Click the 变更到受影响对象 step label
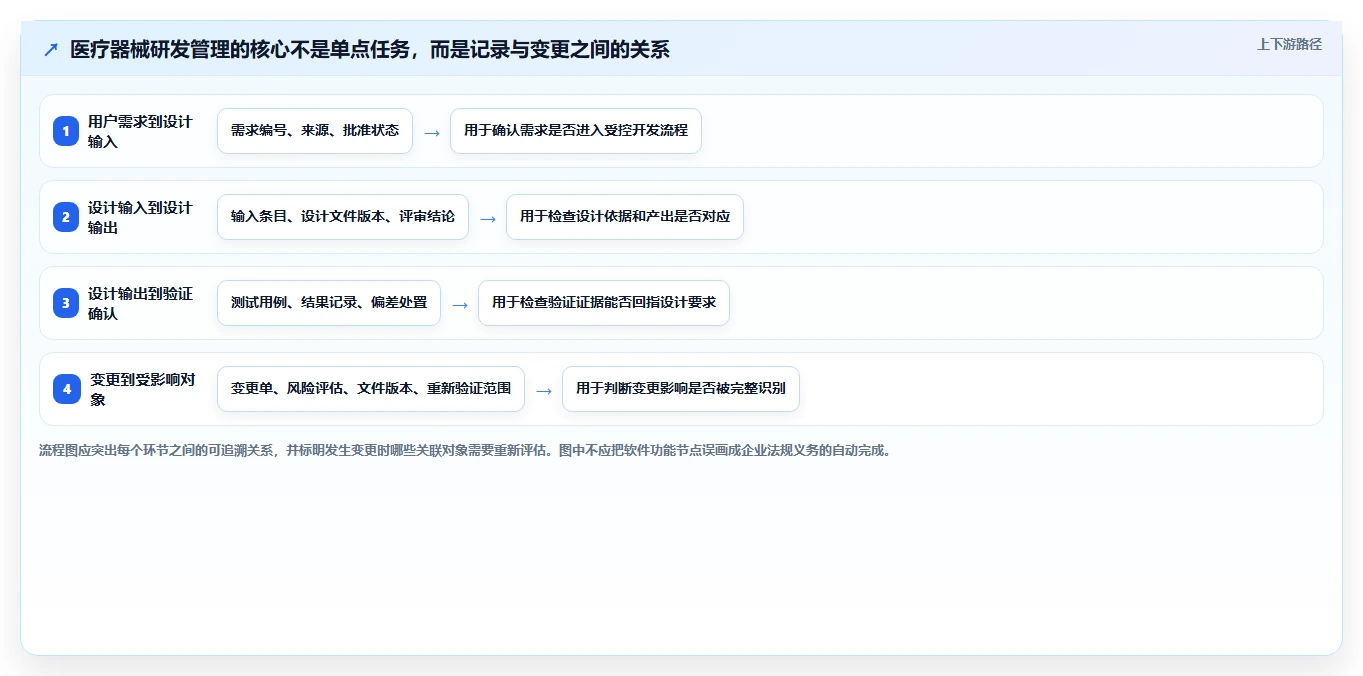1363x676 pixels. click(x=142, y=389)
